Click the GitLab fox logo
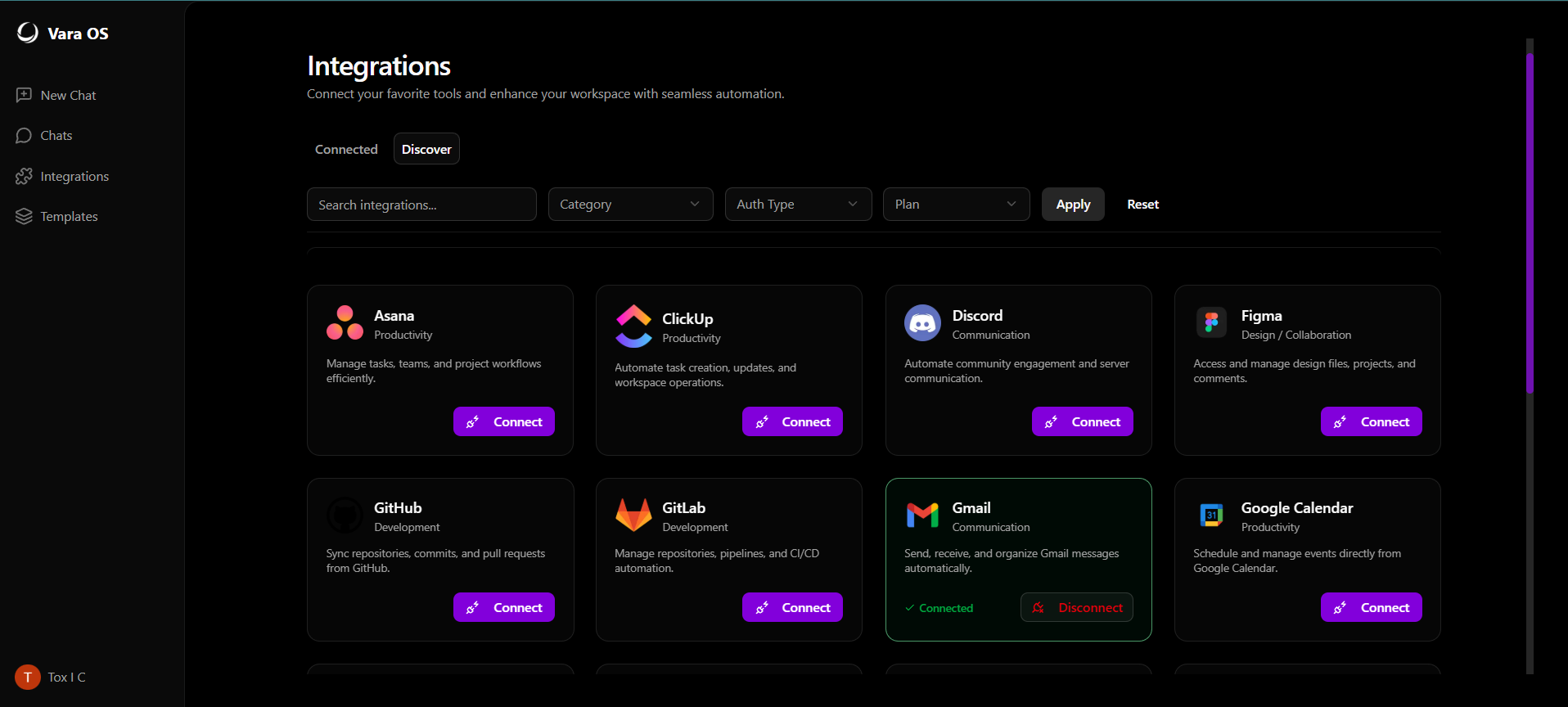Image resolution: width=1568 pixels, height=707 pixels. [x=633, y=516]
